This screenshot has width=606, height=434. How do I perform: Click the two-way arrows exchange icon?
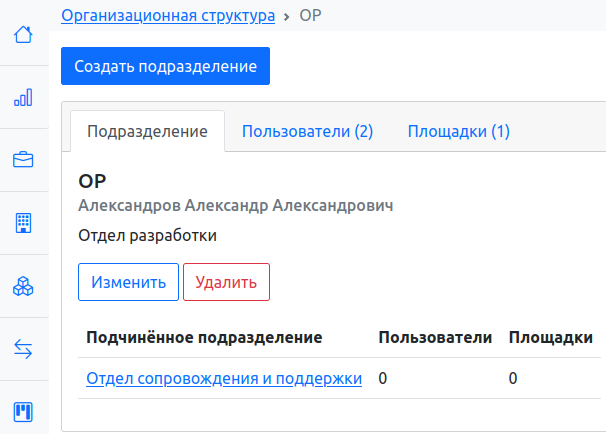[23, 349]
